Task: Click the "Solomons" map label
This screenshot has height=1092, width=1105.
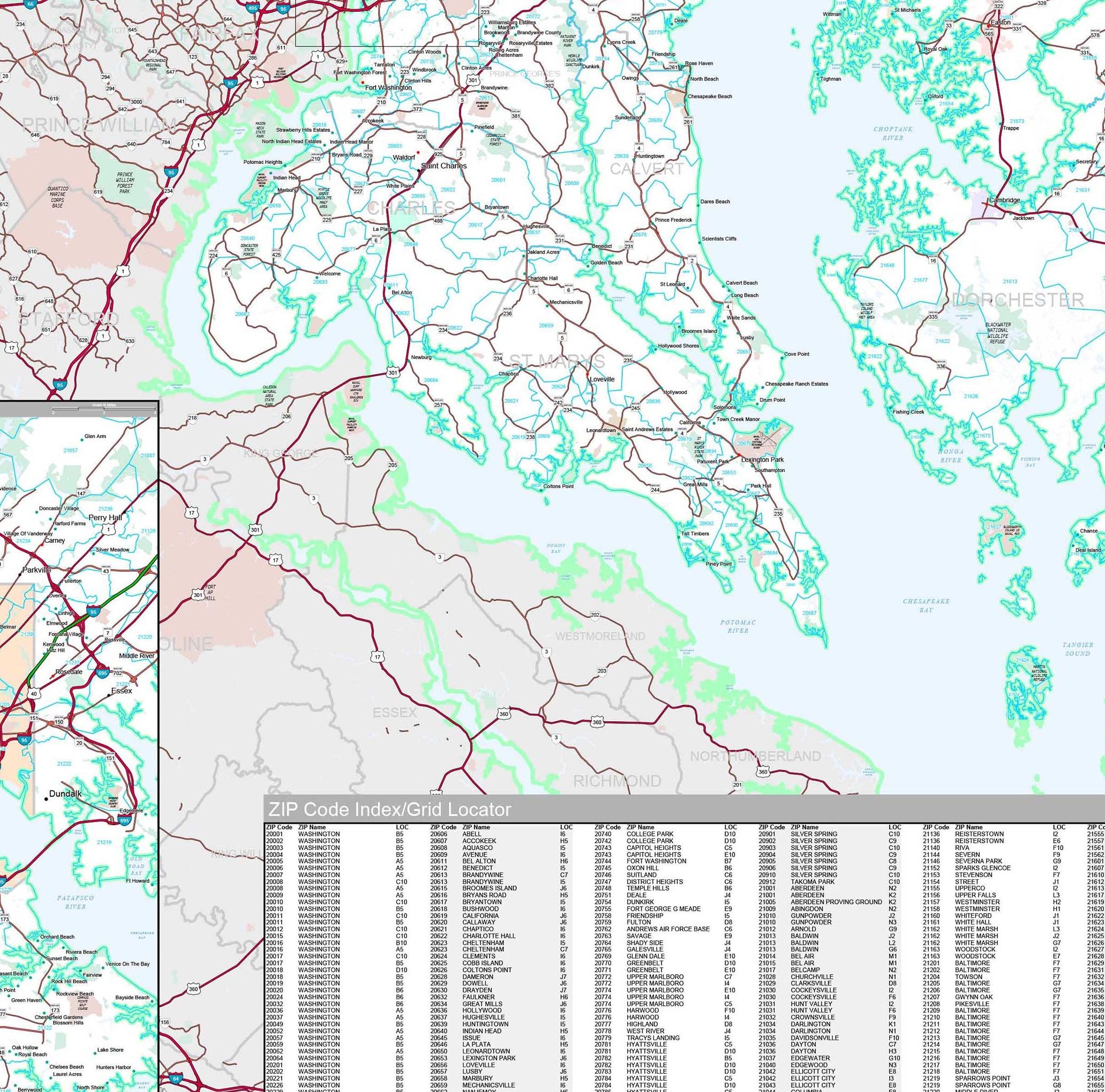Action: click(725, 407)
